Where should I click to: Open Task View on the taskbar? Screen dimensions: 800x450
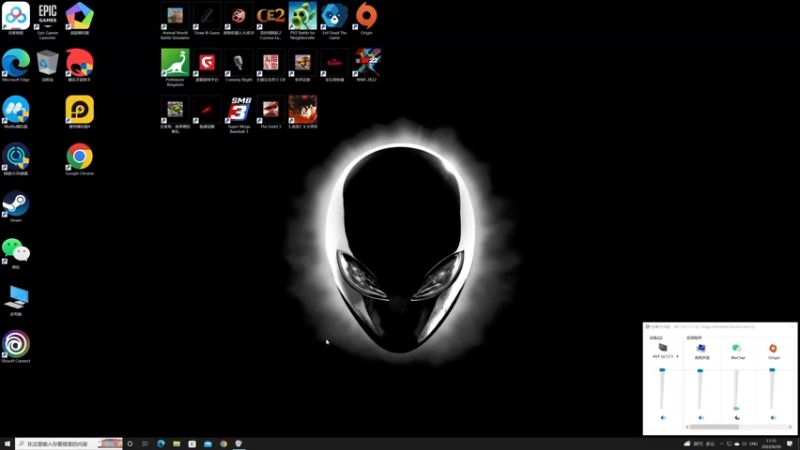(x=145, y=444)
